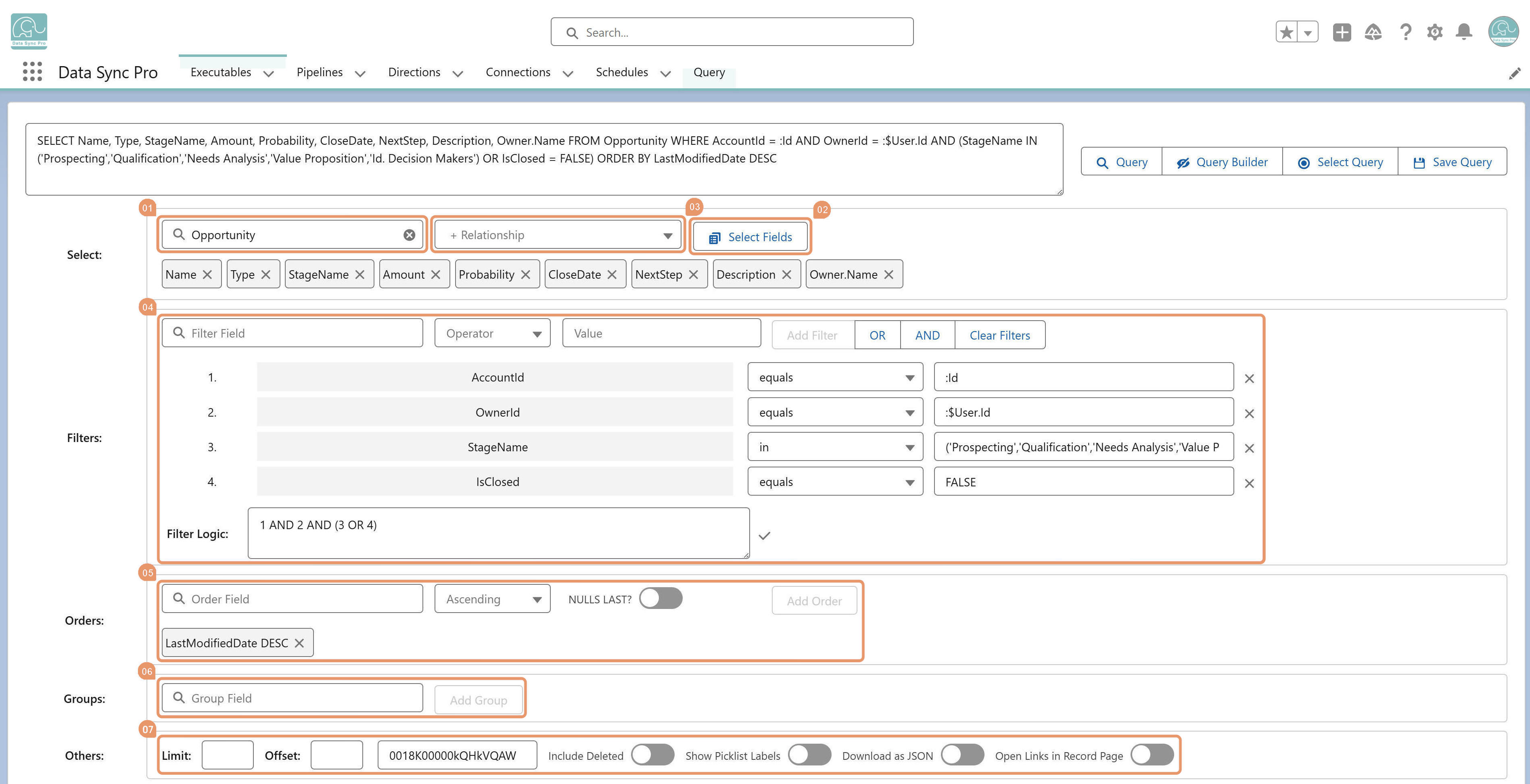Click the Select Query button
1530x784 pixels.
pos(1340,162)
